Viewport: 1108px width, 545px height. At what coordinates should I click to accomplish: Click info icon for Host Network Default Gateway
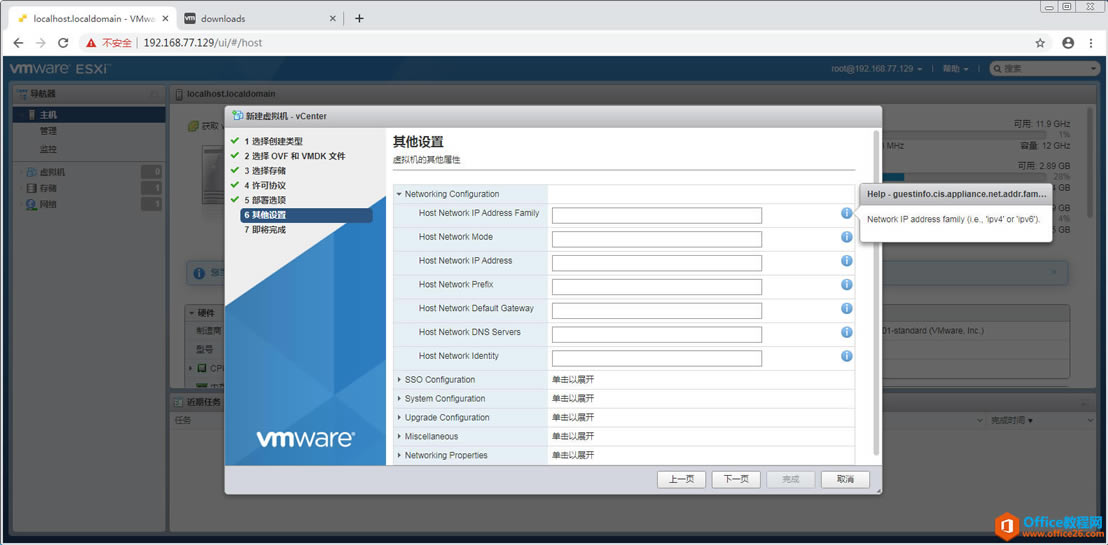coord(847,308)
